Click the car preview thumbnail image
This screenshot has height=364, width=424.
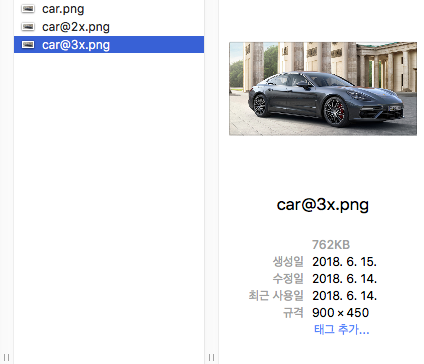(x=323, y=89)
